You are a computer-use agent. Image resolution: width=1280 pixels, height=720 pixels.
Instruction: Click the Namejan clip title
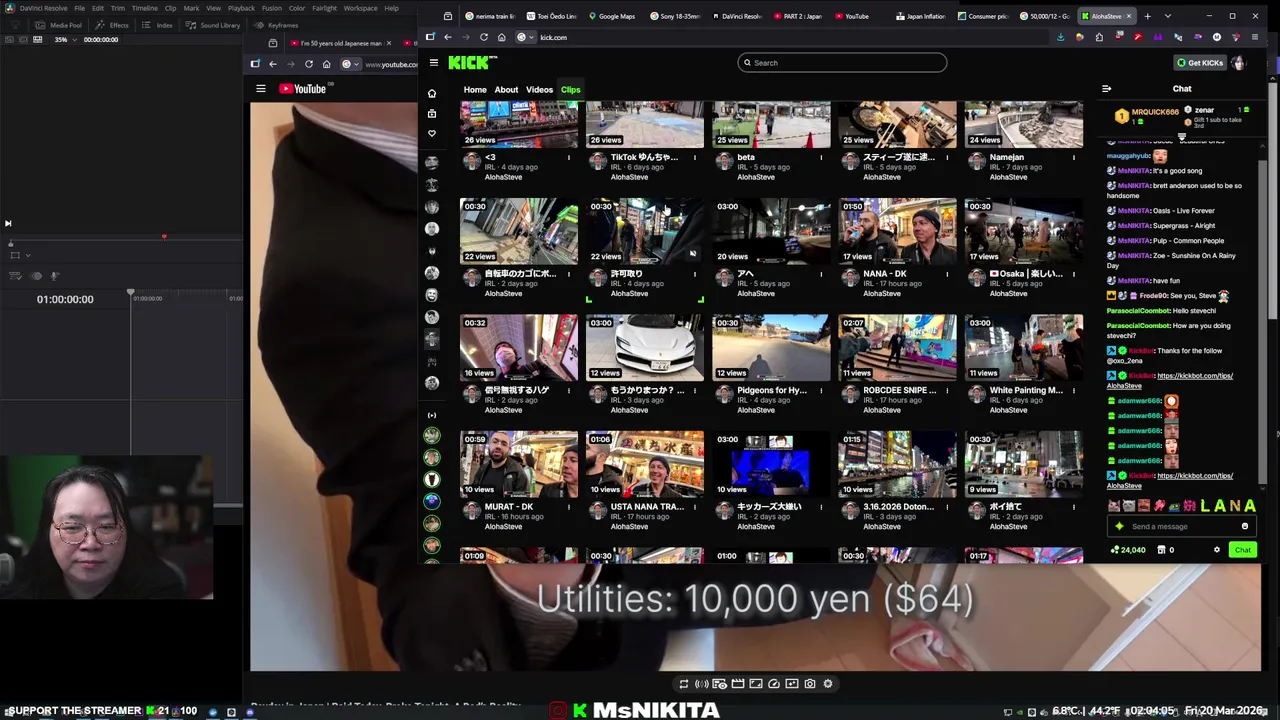point(1006,157)
